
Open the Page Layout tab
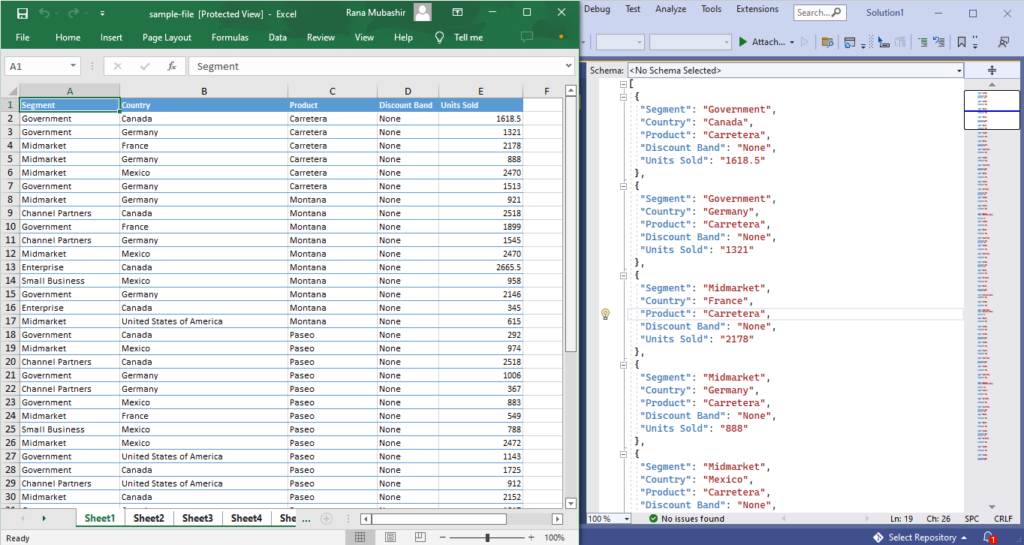[x=167, y=37]
